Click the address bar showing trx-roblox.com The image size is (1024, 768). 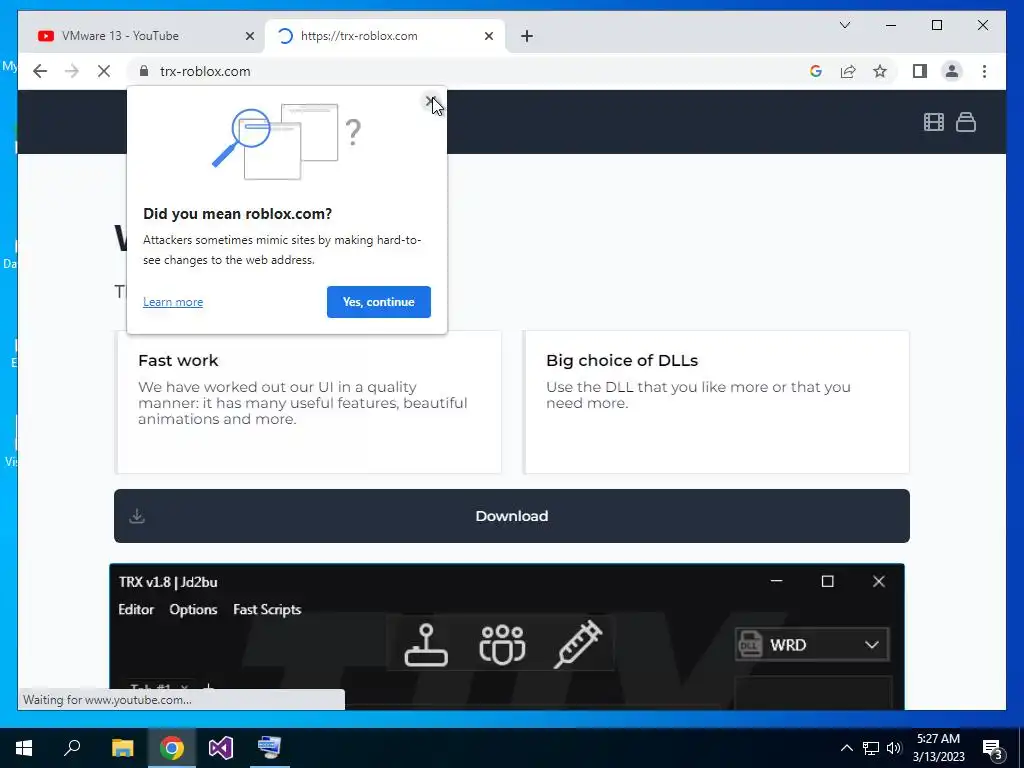pyautogui.click(x=465, y=71)
